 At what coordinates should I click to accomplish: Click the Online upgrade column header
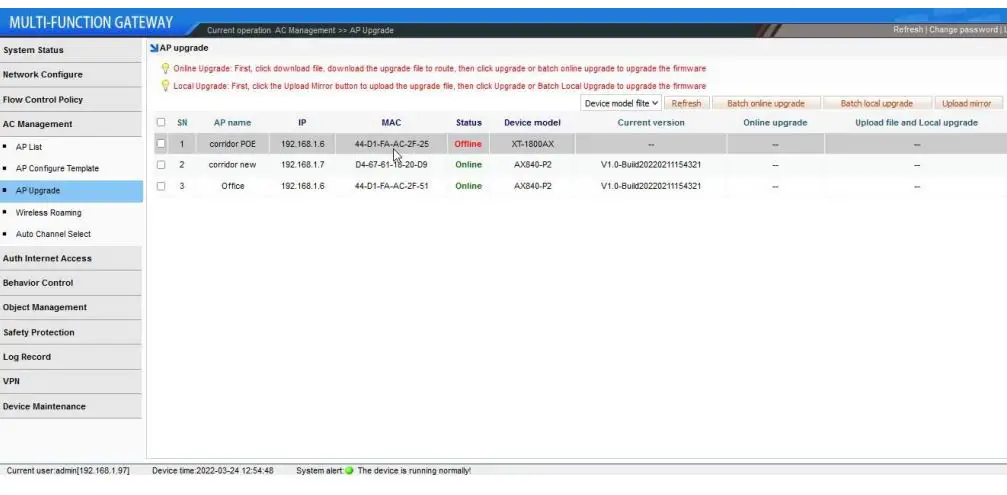(775, 123)
